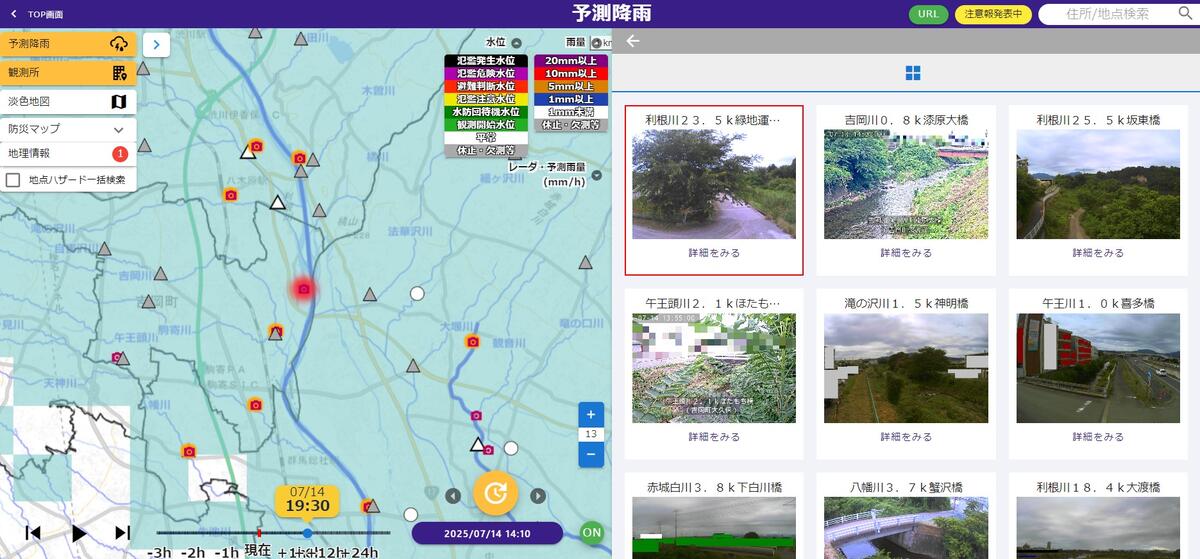Click the 氾濫危険水位 purple legend swatch

pyautogui.click(x=486, y=74)
